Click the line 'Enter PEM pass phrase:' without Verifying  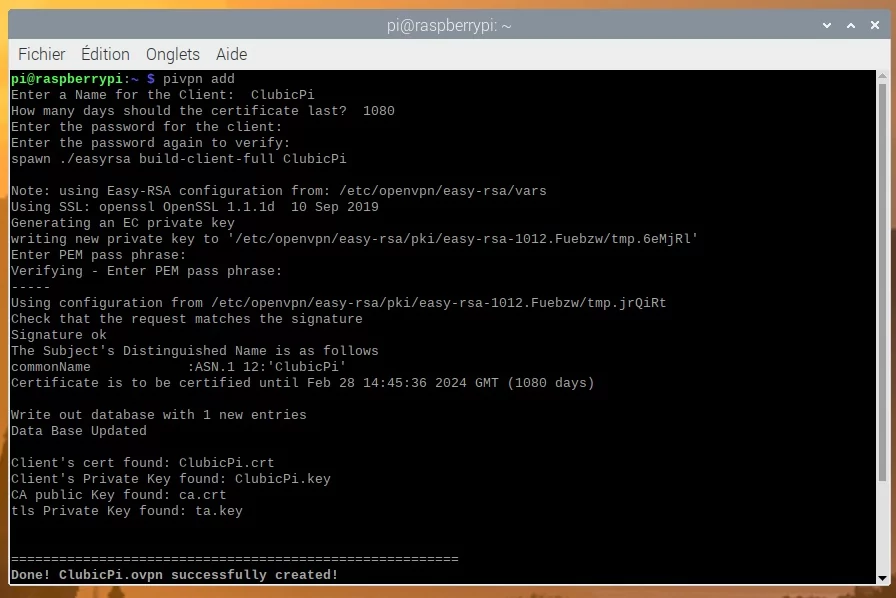click(99, 255)
